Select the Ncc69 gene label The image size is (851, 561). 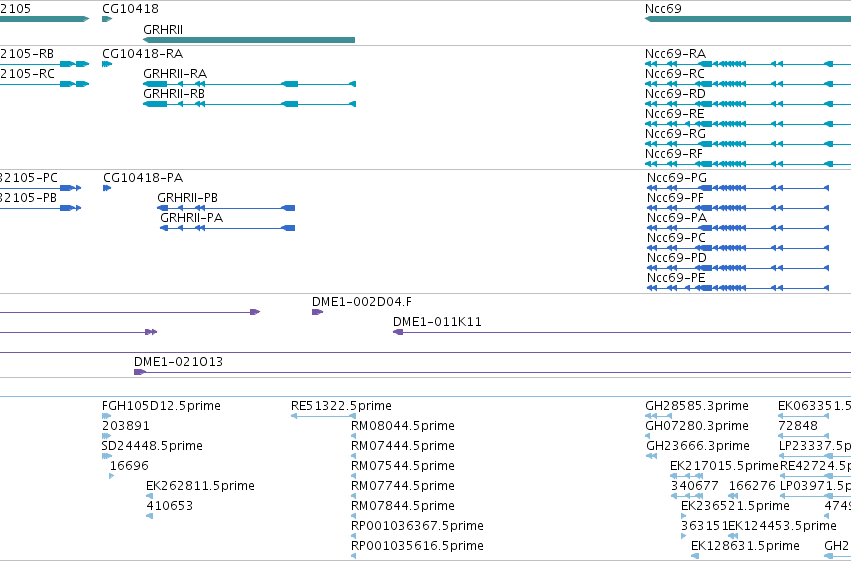[663, 9]
